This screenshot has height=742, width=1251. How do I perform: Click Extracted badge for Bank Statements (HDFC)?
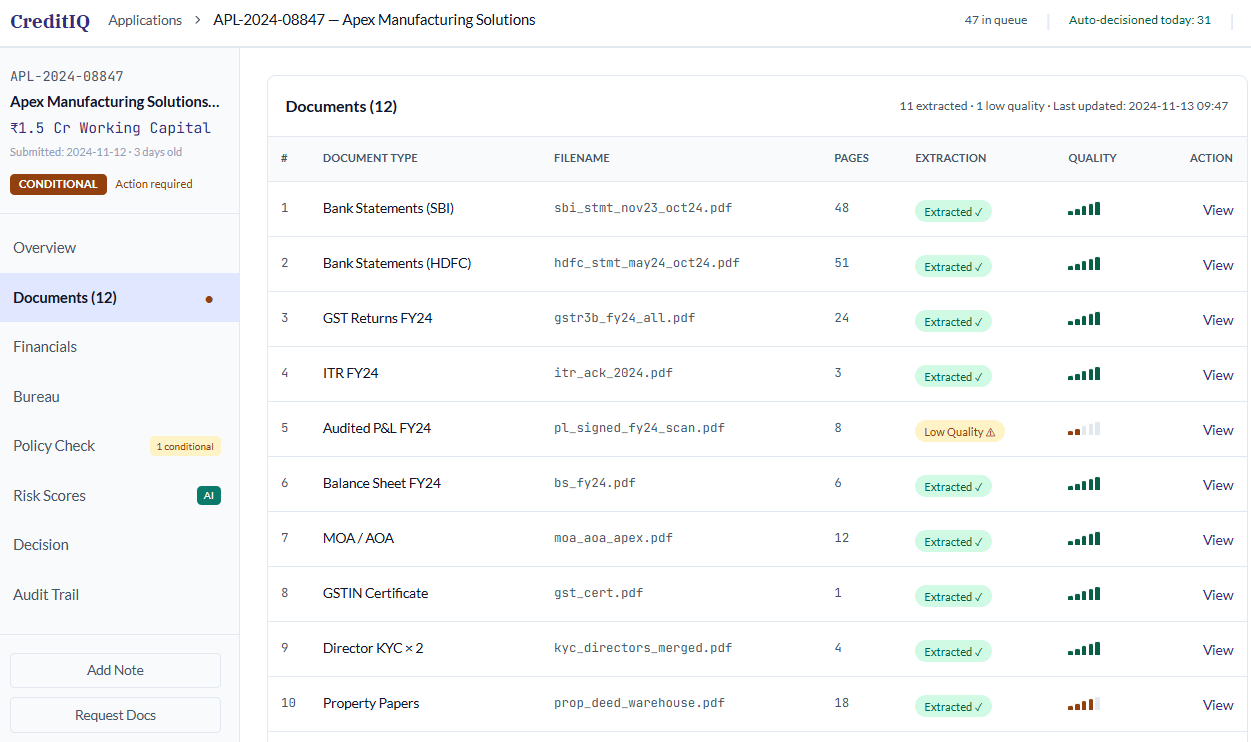[953, 267]
